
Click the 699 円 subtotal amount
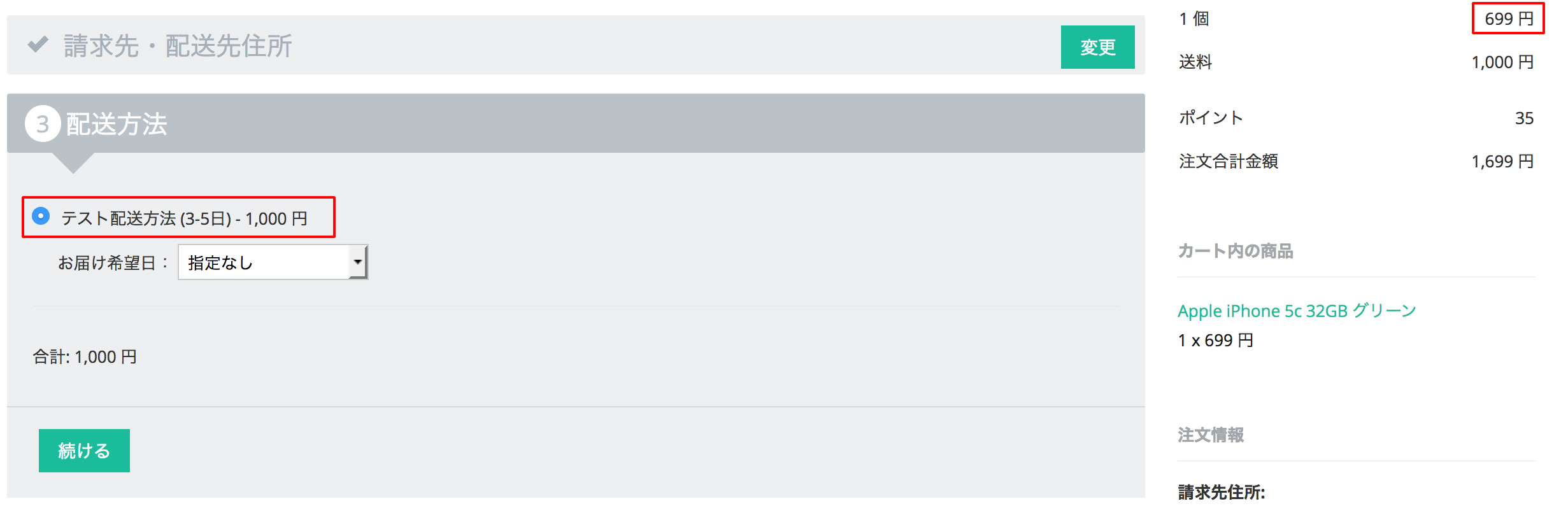(1508, 18)
